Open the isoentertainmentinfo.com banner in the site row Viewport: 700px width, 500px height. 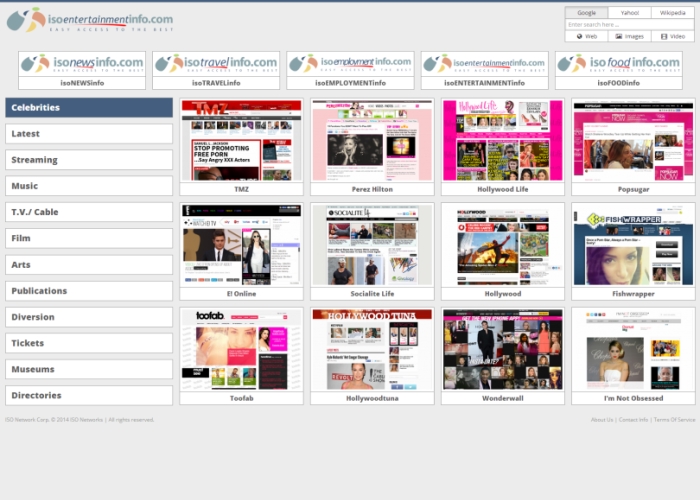484,64
